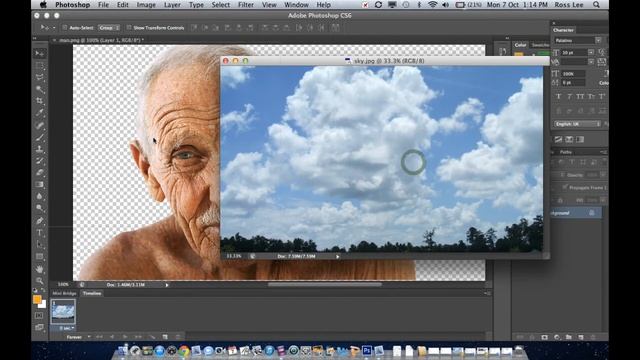Select the Brush tool

tap(40, 137)
